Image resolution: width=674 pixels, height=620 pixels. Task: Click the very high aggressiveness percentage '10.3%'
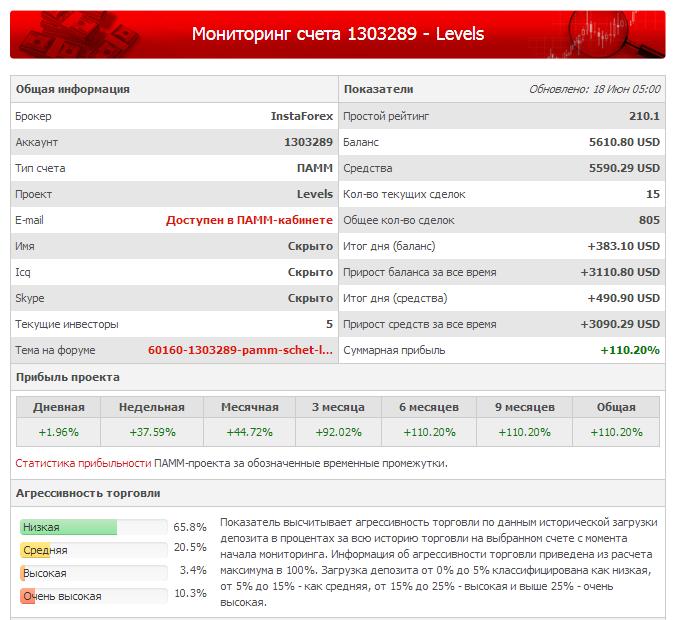click(190, 593)
